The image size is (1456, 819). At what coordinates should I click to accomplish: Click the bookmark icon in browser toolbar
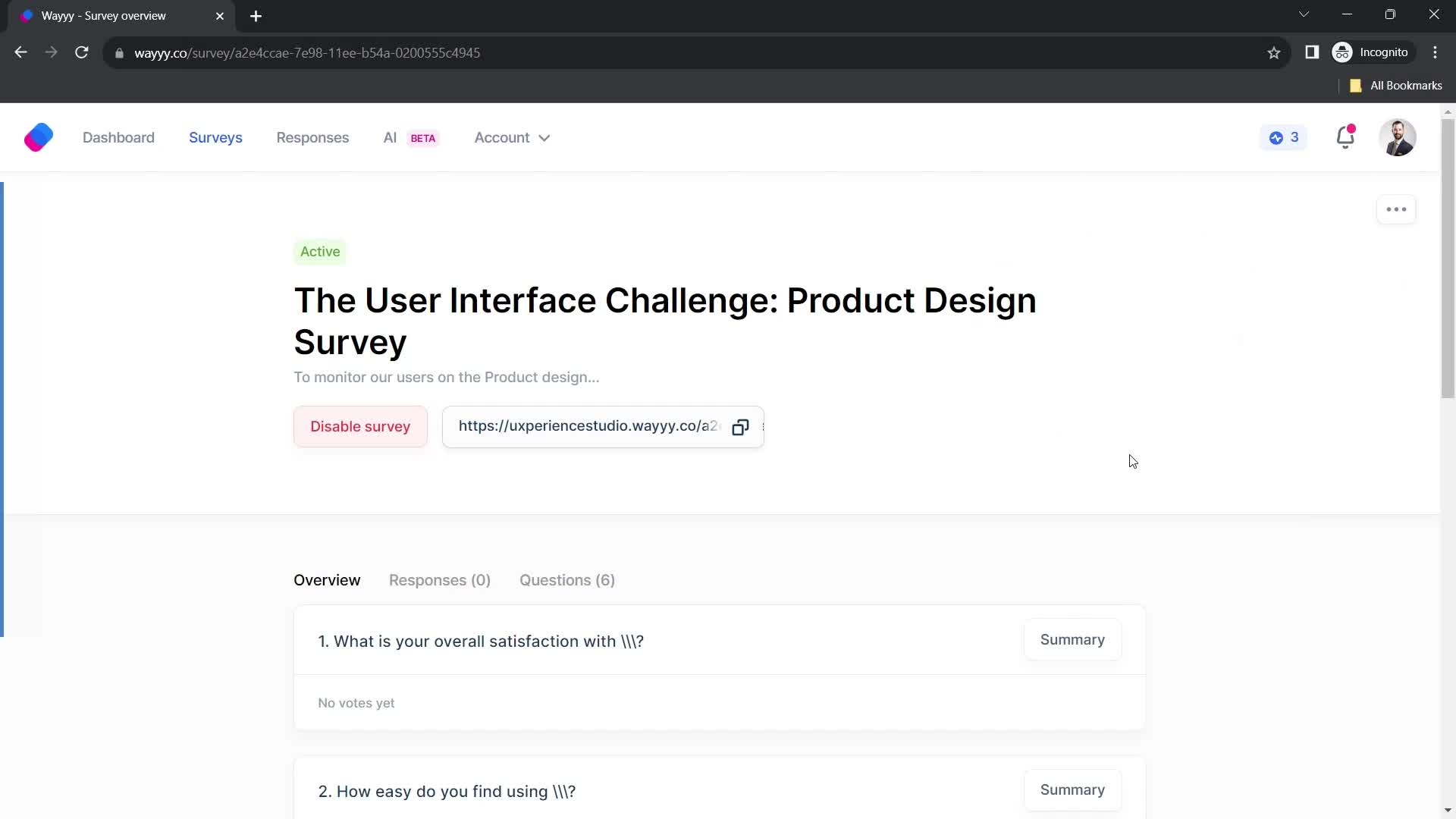tap(1276, 53)
